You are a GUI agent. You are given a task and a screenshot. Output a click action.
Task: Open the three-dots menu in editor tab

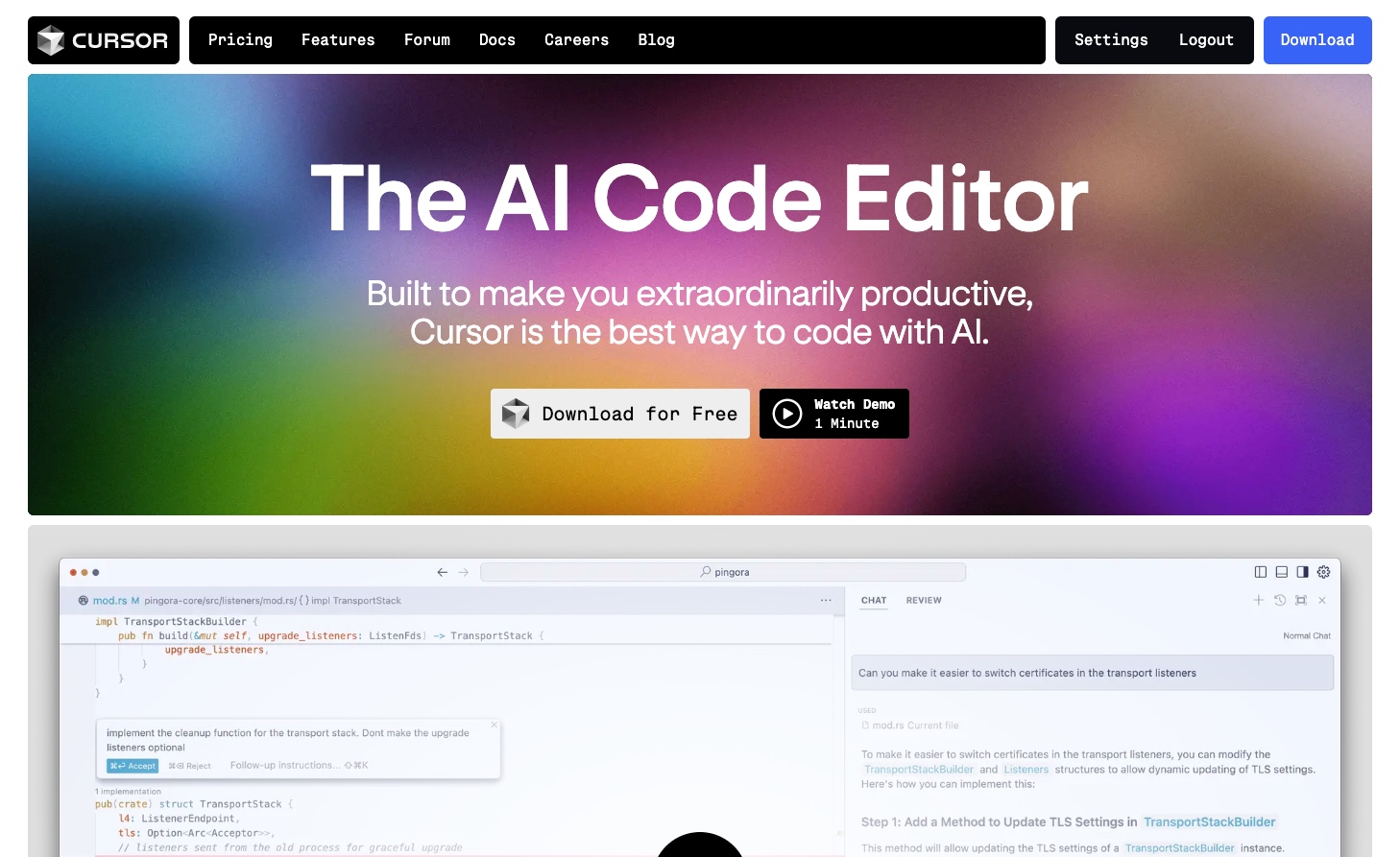pos(826,601)
